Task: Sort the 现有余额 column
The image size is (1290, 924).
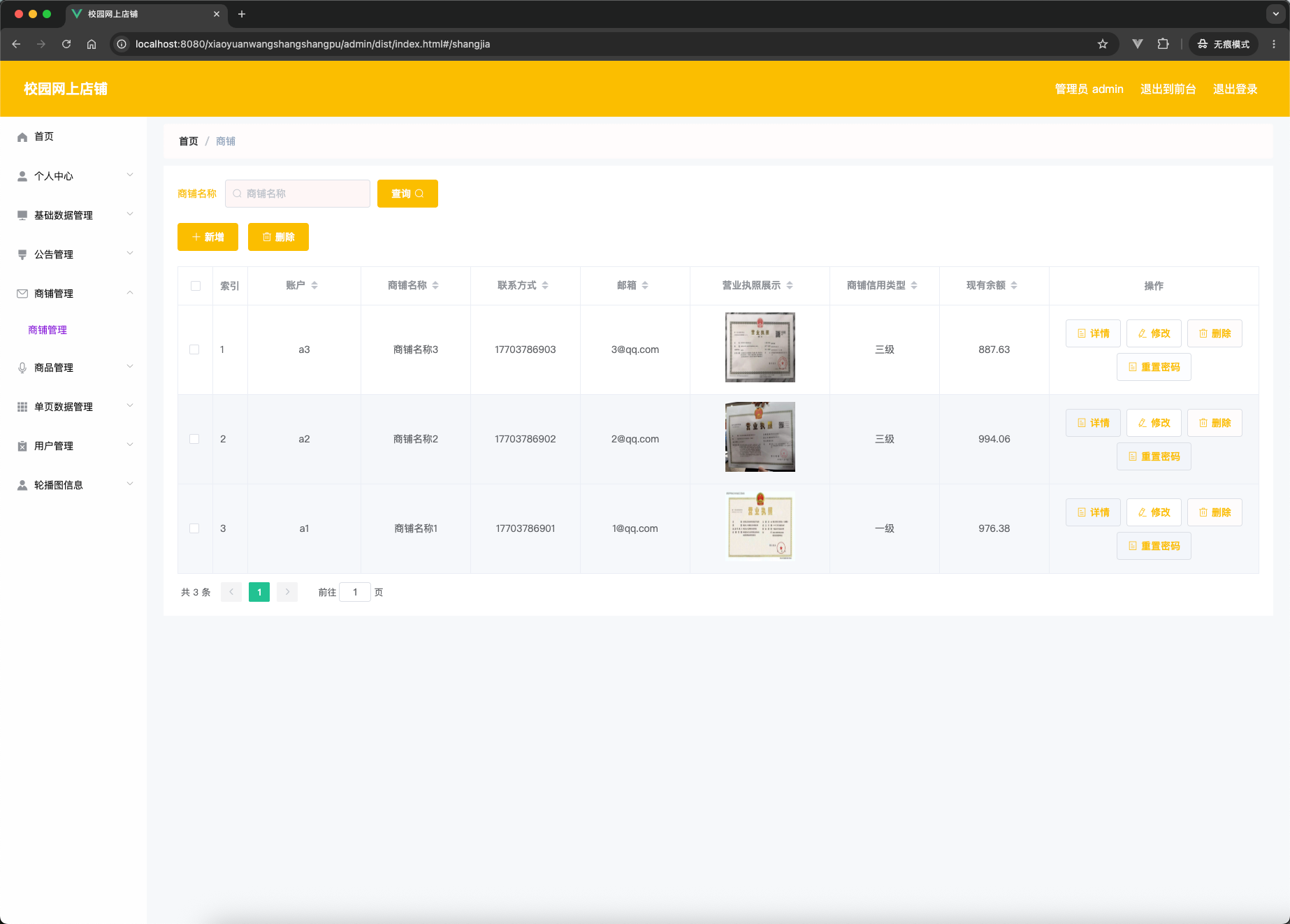Action: pos(1014,285)
